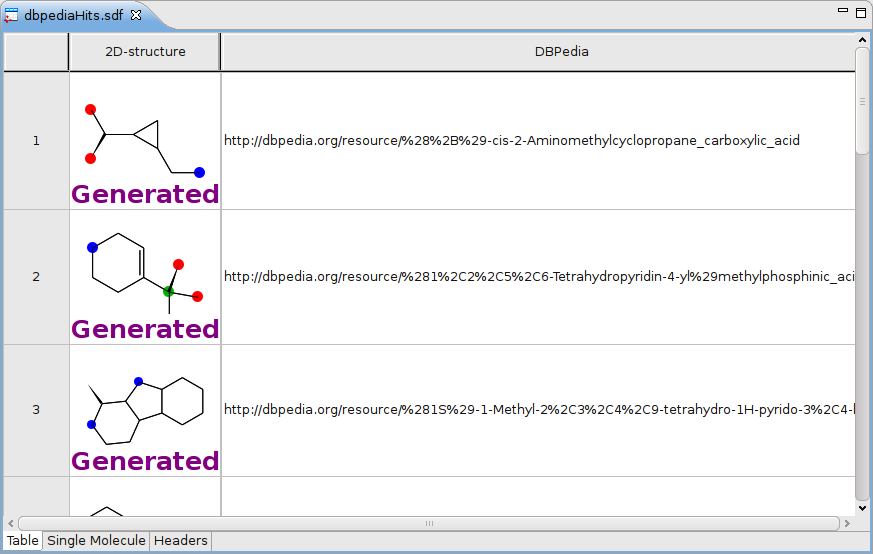The image size is (873, 554).
Task: Click the cis-2-Aminomethylcyclopropane DBPedia URL cell
Action: (511, 141)
